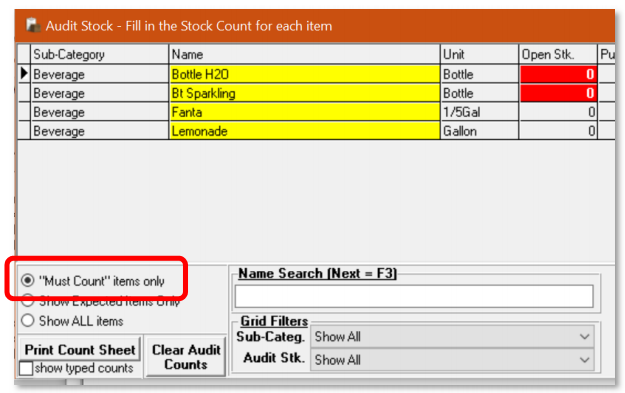This screenshot has height=393, width=625.
Task: Click the Sub-Category column header
Action: coord(99,54)
